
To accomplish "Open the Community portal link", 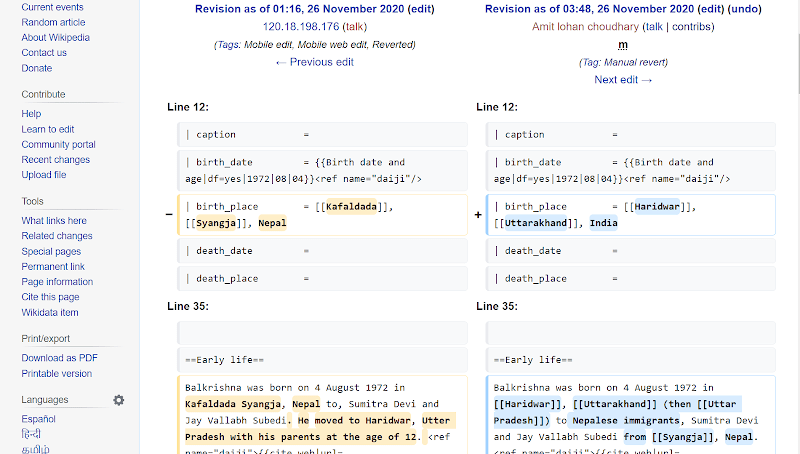I will click(x=59, y=145).
